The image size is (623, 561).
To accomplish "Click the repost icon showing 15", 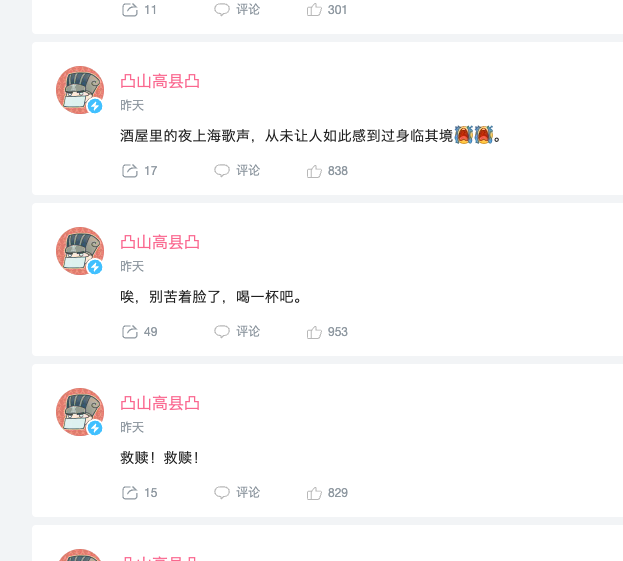I will (130, 493).
